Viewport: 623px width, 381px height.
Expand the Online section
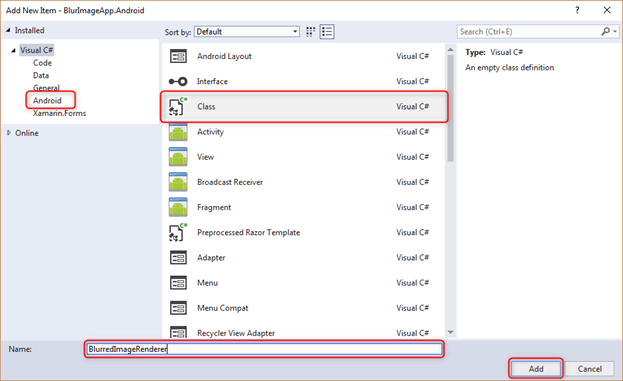pyautogui.click(x=9, y=133)
